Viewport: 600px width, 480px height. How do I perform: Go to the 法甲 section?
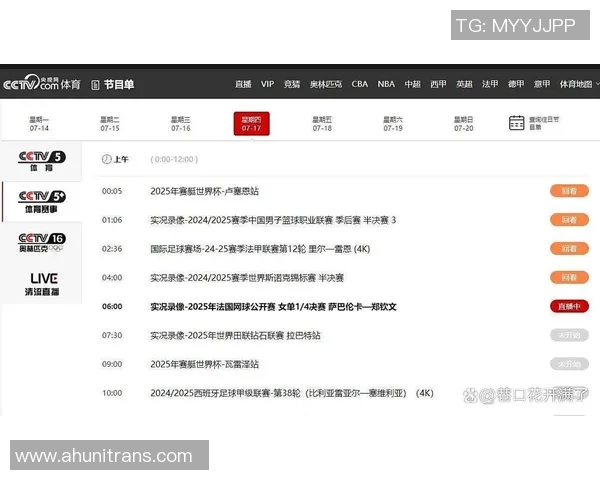click(490, 84)
